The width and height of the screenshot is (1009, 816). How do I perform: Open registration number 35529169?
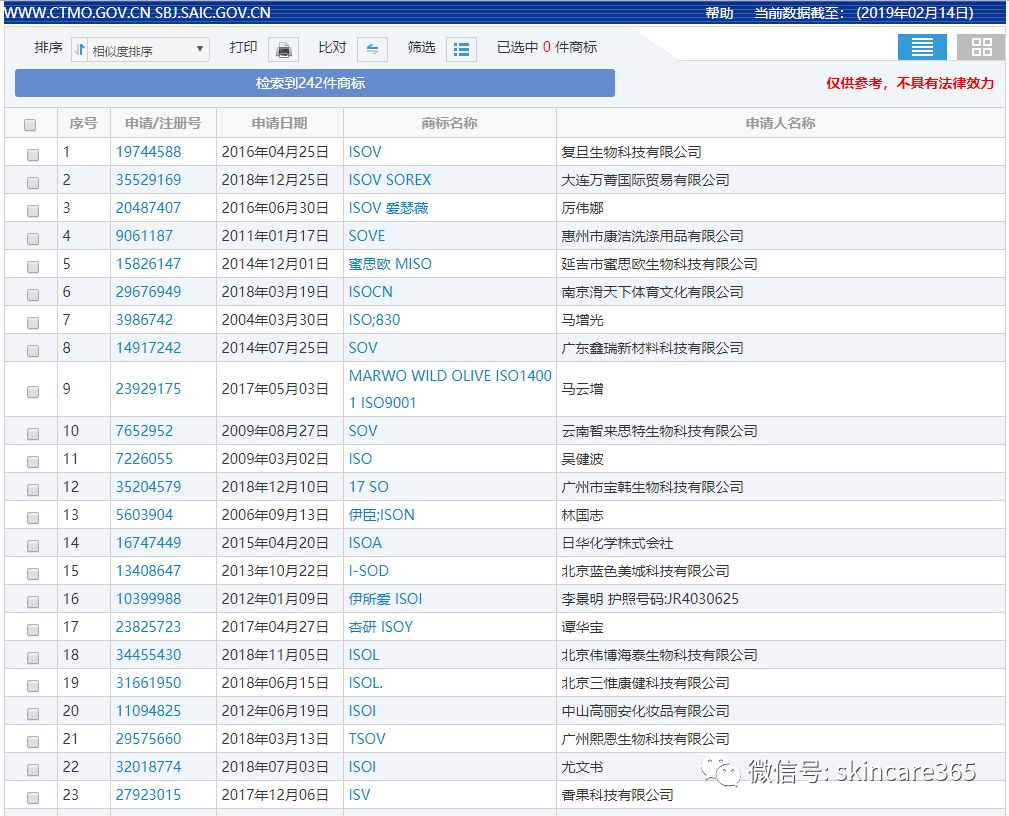(163, 179)
